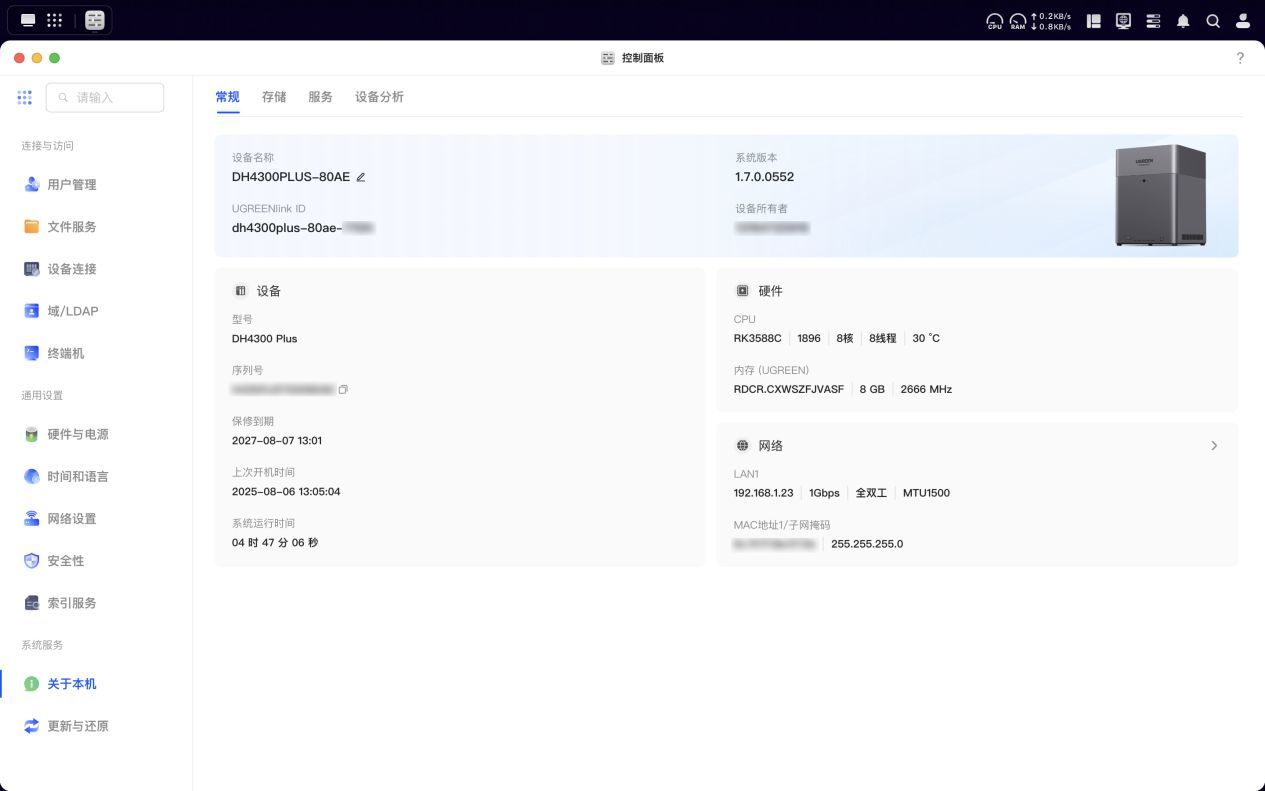
Task: Click model value DH4300 Plus
Action: tap(264, 339)
